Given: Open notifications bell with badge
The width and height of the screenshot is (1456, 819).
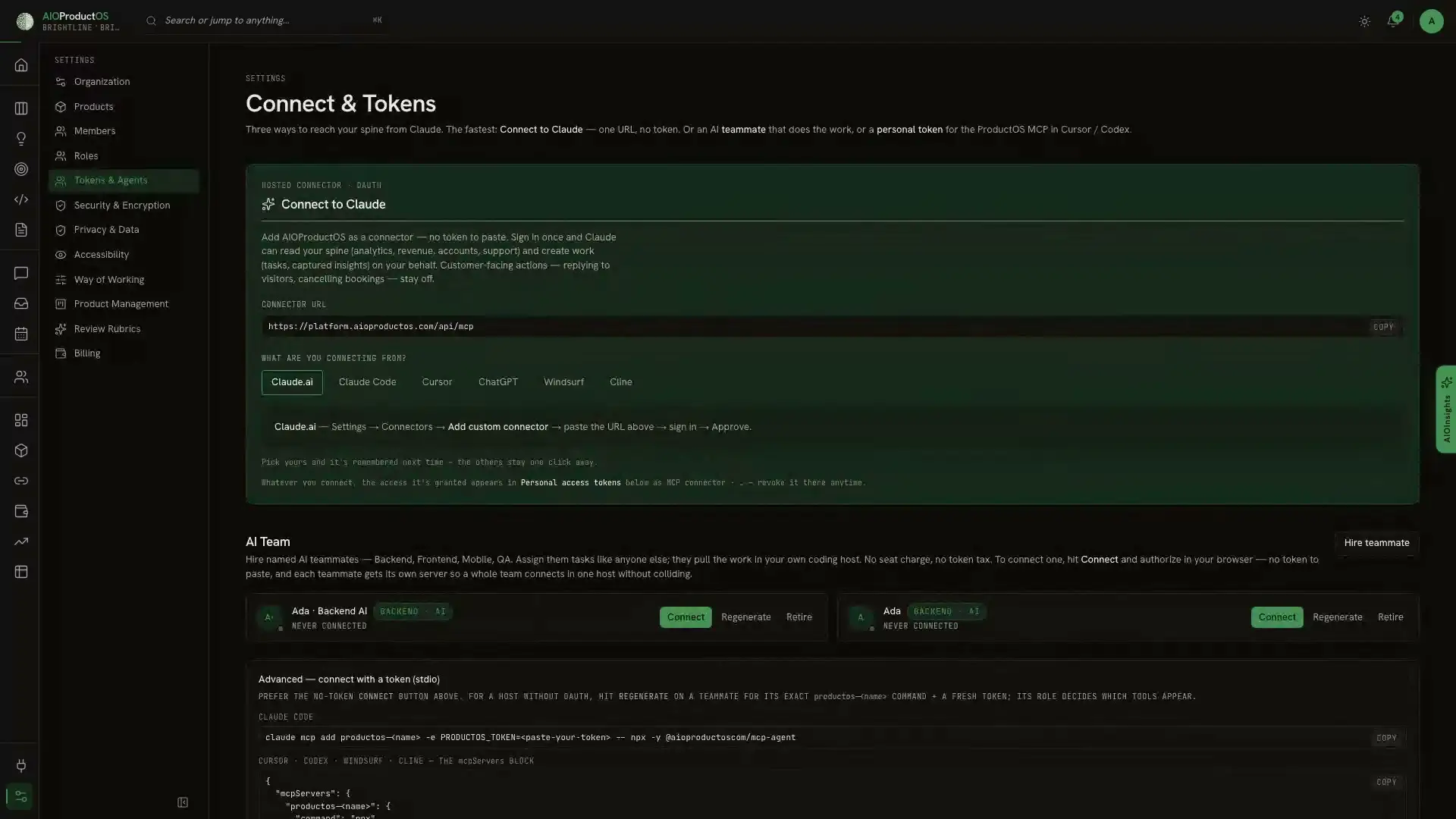Looking at the screenshot, I should point(1393,21).
